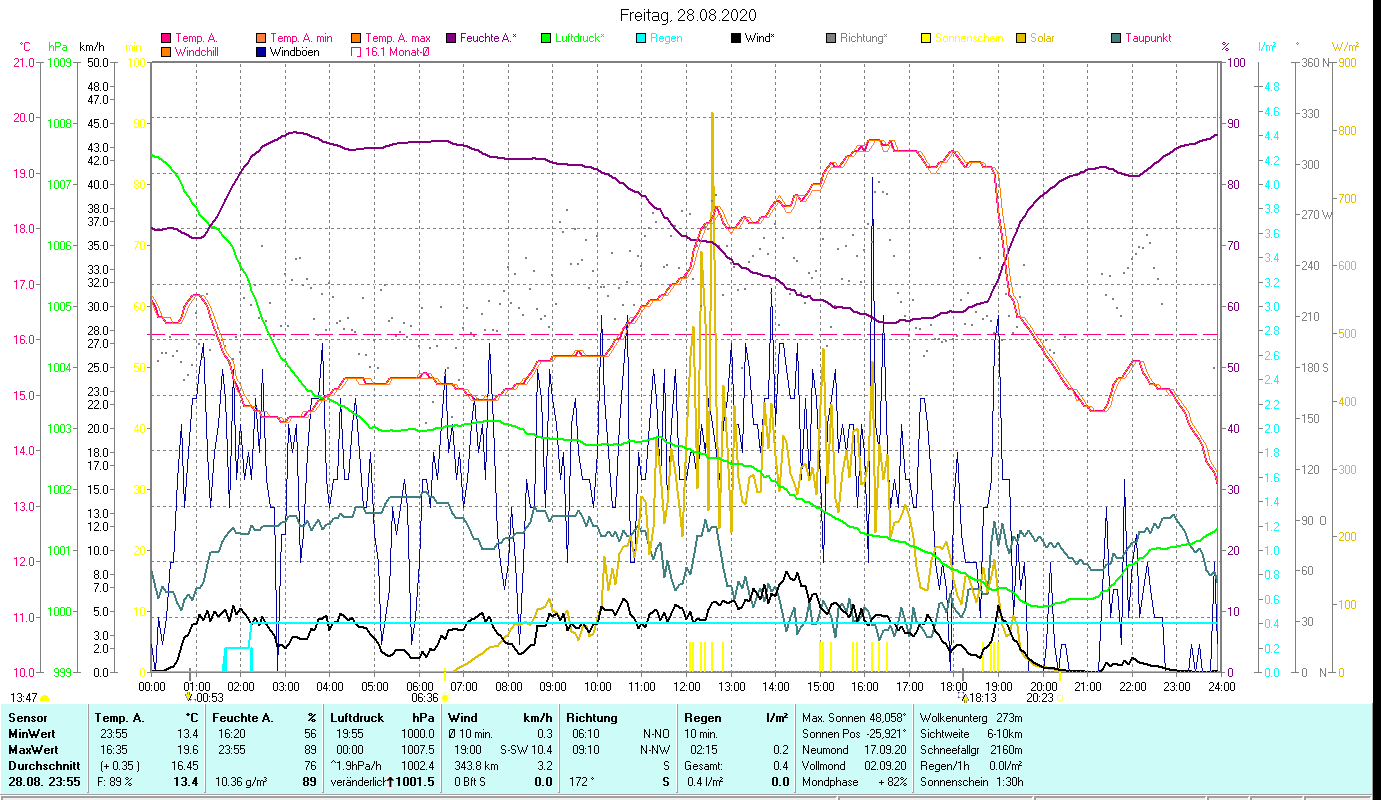Click the Mondphase + 82% entry
Viewport: 1381px width, 800px height.
[x=855, y=782]
